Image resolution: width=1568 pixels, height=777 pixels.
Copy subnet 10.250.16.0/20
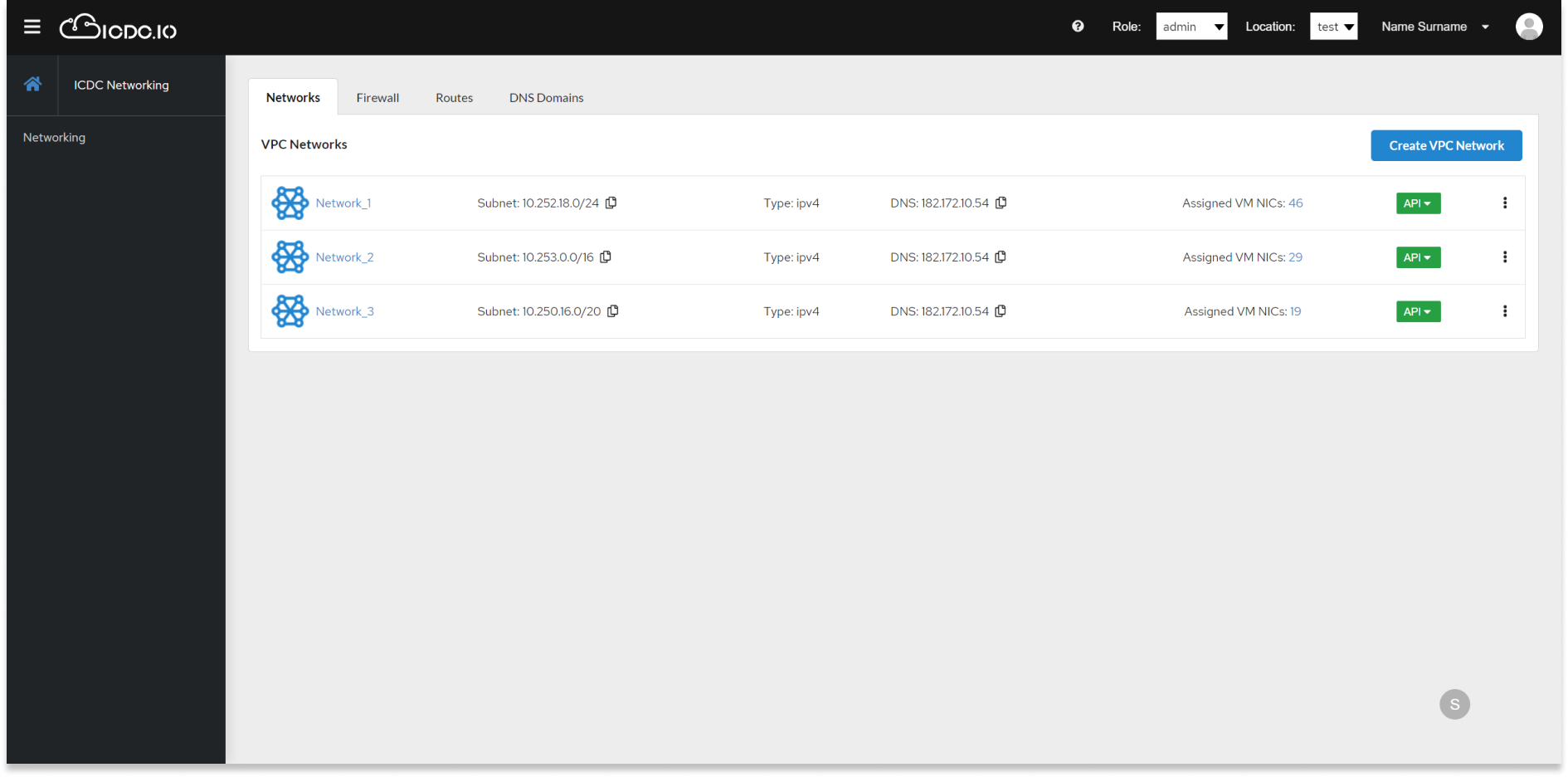click(x=613, y=311)
